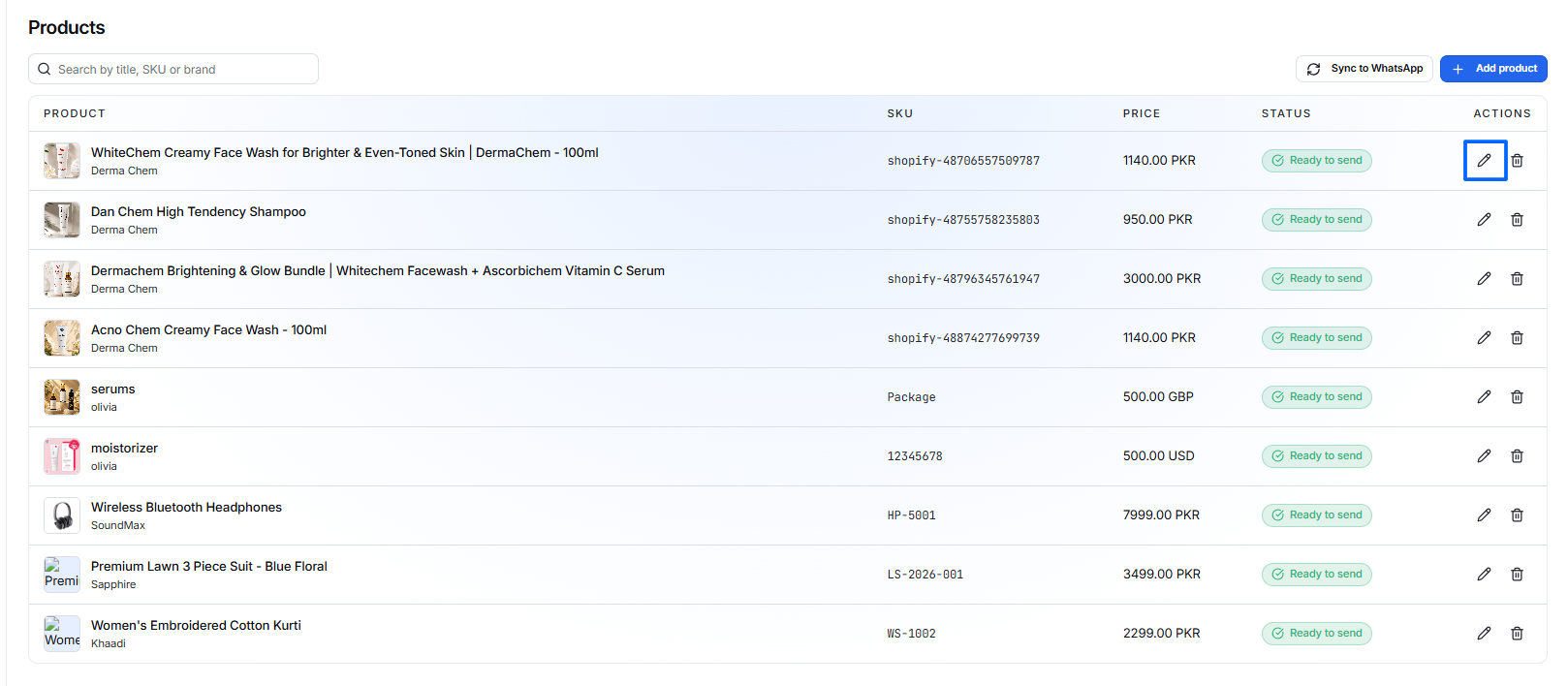The image size is (1568, 686).
Task: Delete Women's Embroidered Cotton Kurti
Action: (x=1517, y=634)
